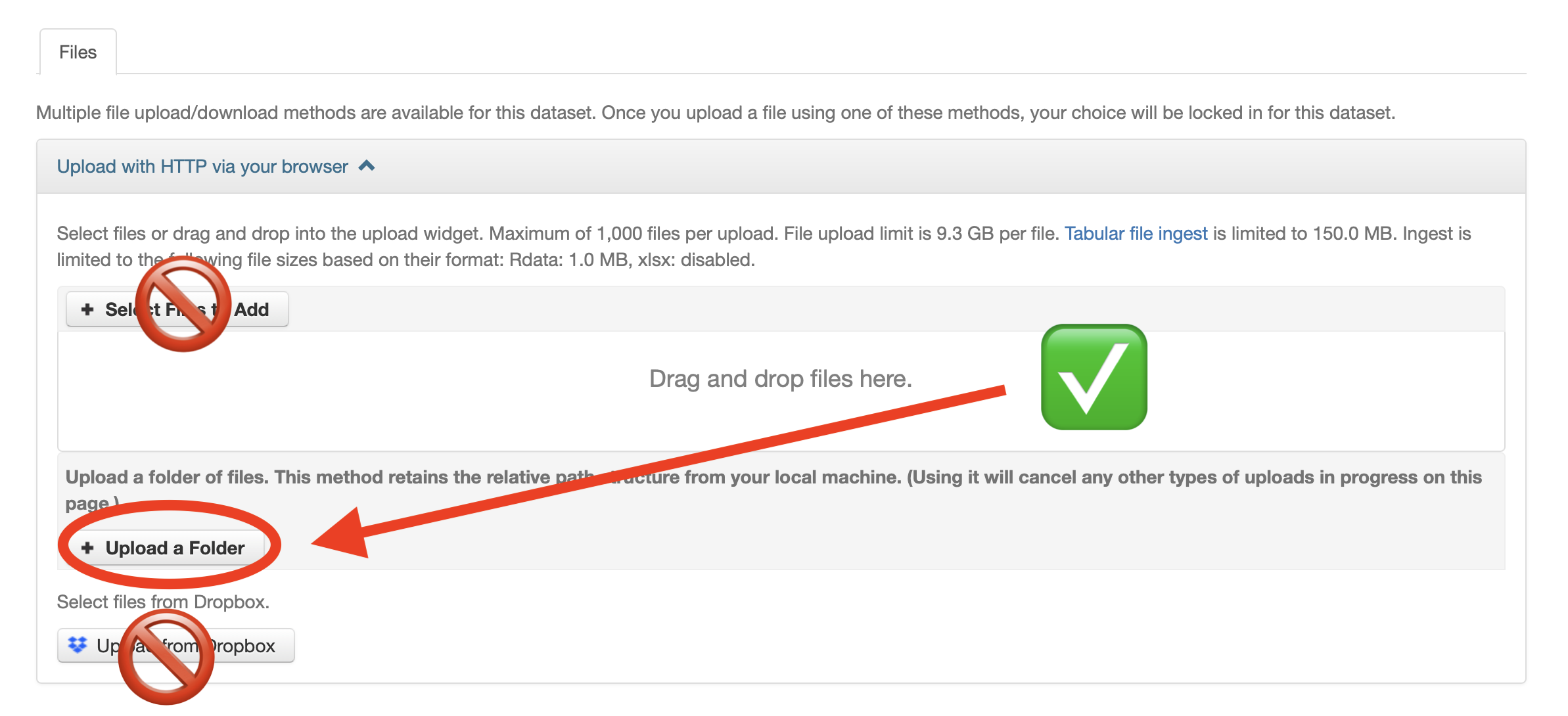This screenshot has width=1568, height=716.
Task: Collapse panel using the up chevron icon
Action: (x=367, y=166)
